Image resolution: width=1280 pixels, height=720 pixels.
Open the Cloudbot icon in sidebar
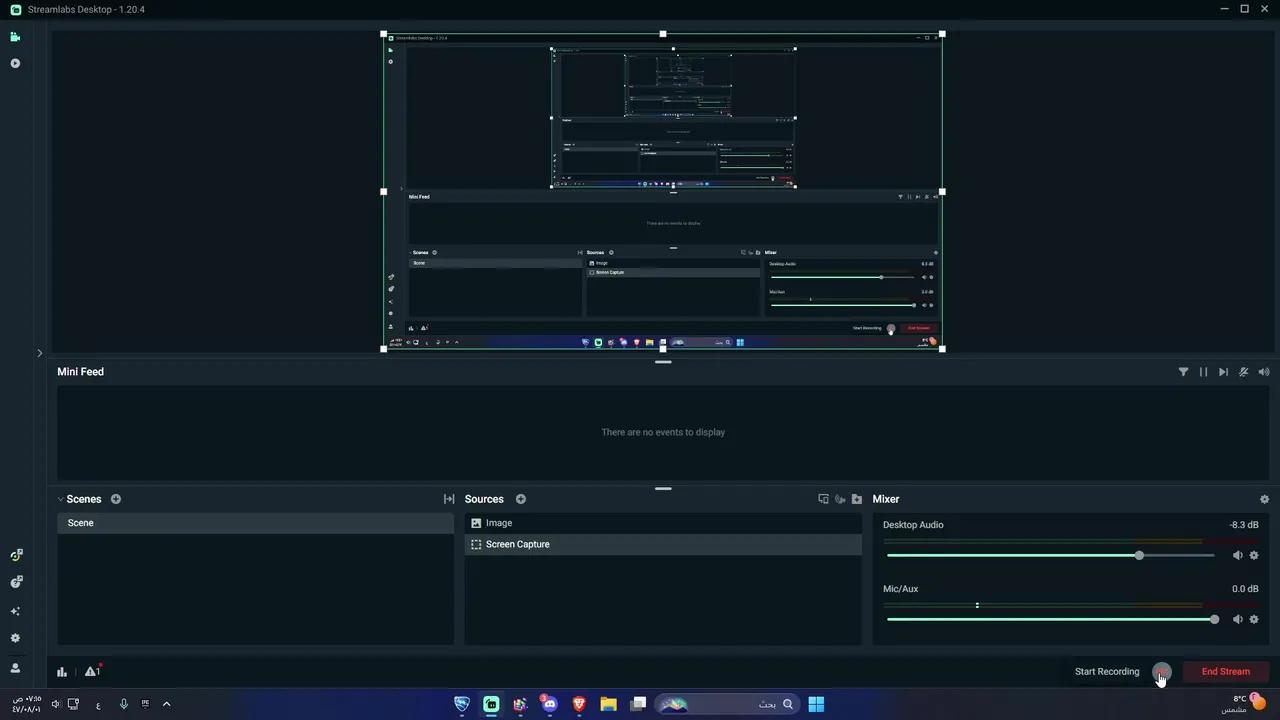pos(15,582)
